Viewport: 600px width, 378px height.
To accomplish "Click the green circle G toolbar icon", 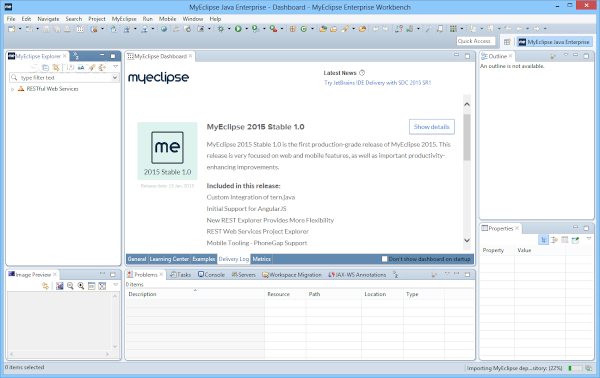I will coord(304,29).
